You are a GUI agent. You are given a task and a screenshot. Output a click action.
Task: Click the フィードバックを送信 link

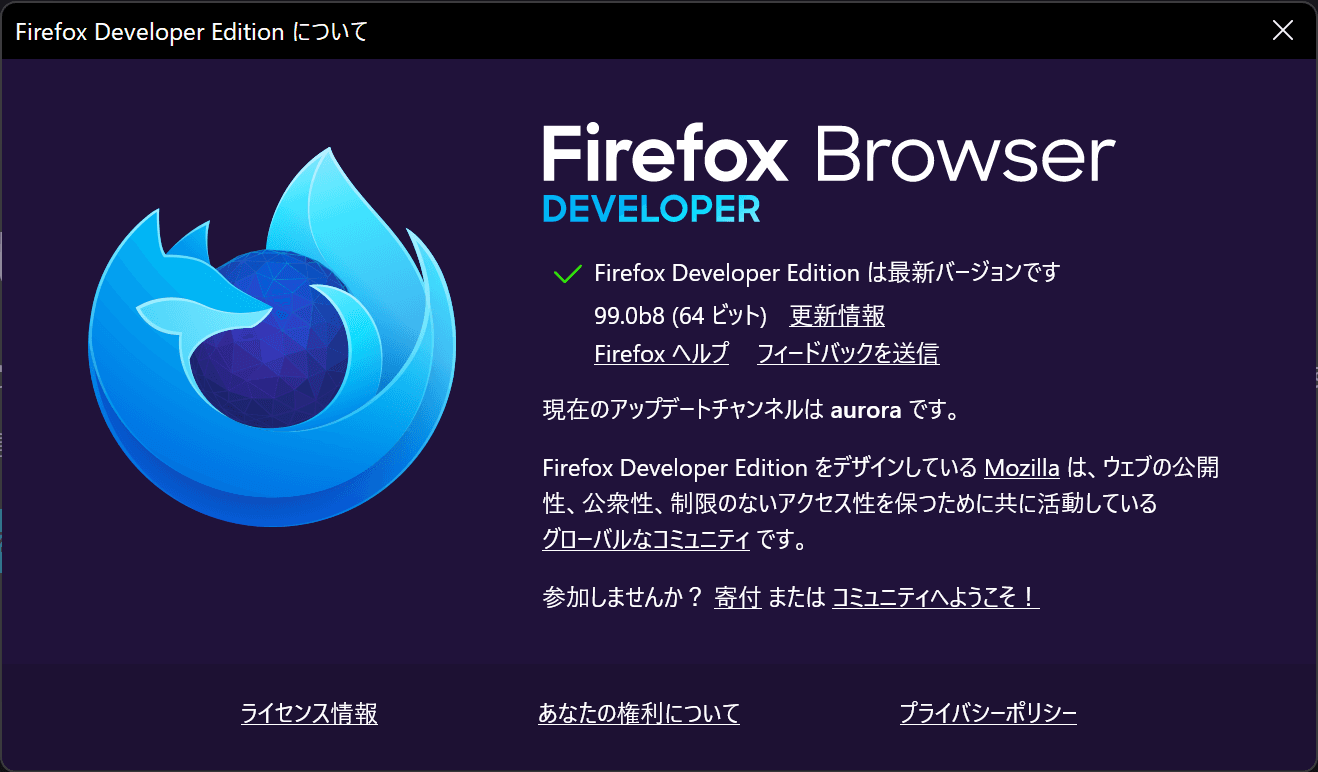pos(848,353)
